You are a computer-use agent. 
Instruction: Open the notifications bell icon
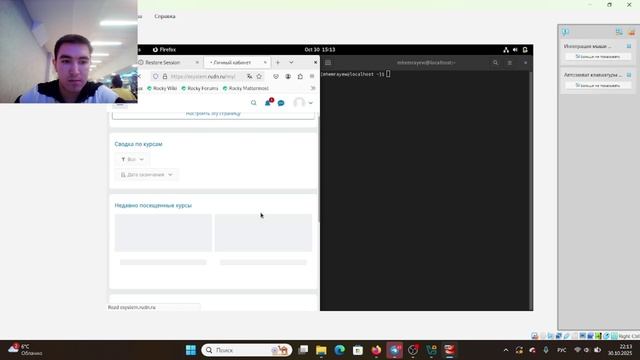pyautogui.click(x=268, y=103)
